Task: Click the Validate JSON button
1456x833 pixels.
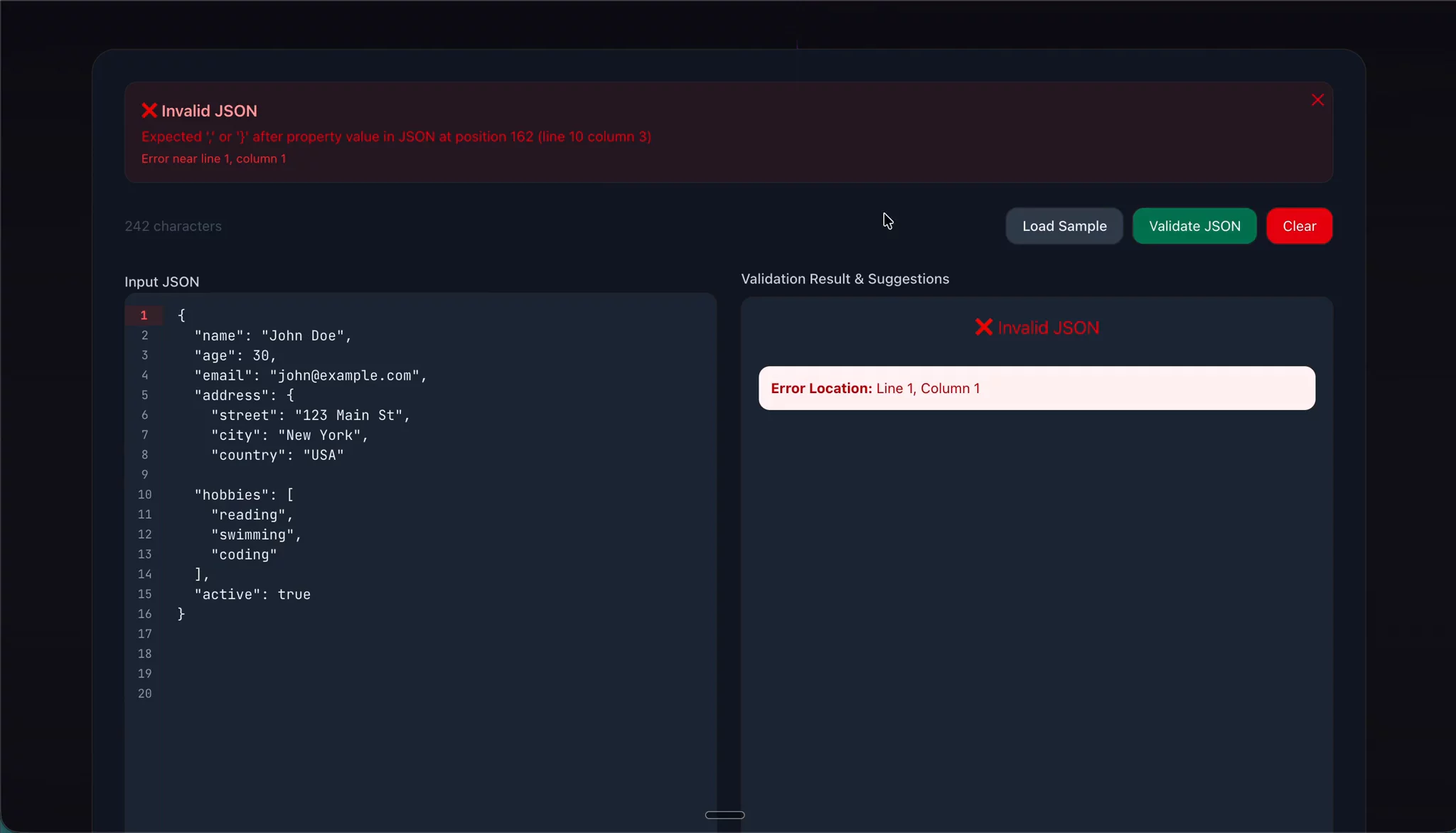Action: tap(1194, 225)
